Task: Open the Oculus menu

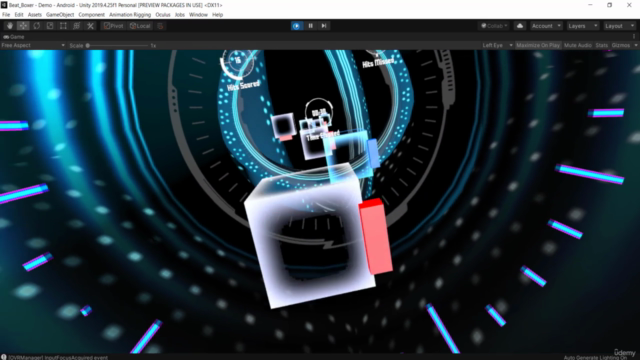Action: [x=162, y=15]
